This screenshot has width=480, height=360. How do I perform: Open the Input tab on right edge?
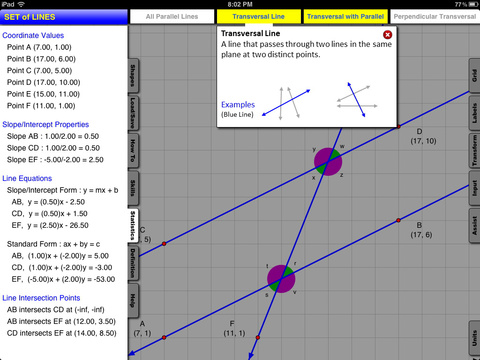(x=474, y=188)
